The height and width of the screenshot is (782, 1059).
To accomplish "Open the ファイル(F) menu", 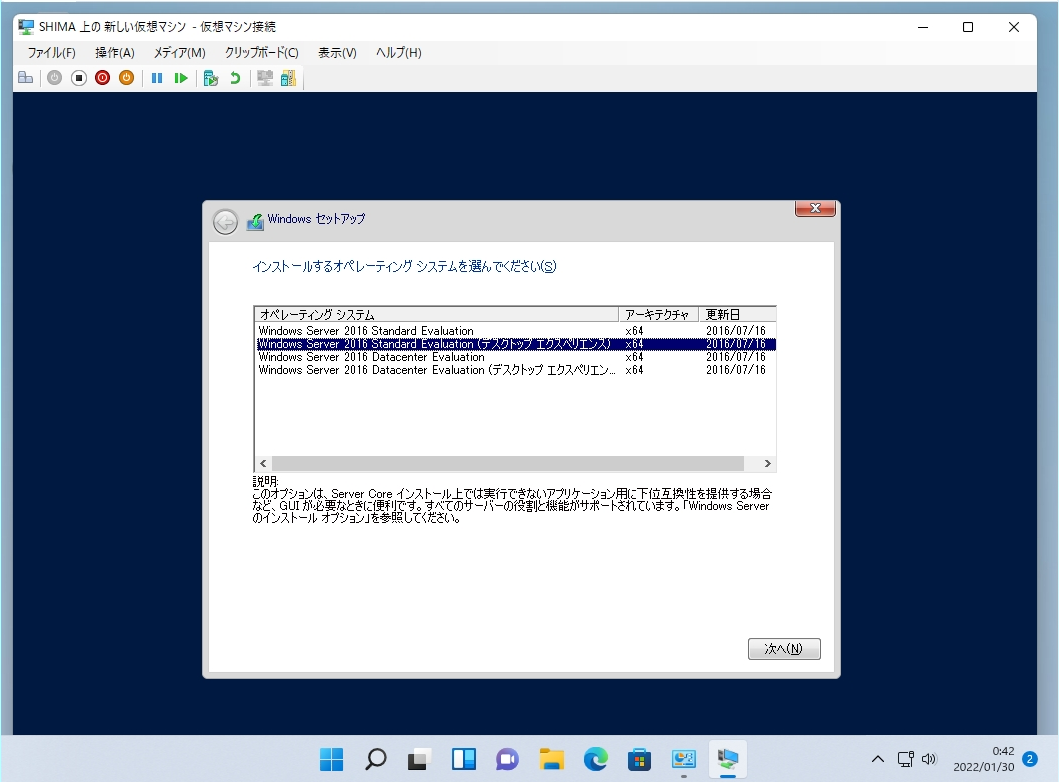I will click(x=51, y=53).
